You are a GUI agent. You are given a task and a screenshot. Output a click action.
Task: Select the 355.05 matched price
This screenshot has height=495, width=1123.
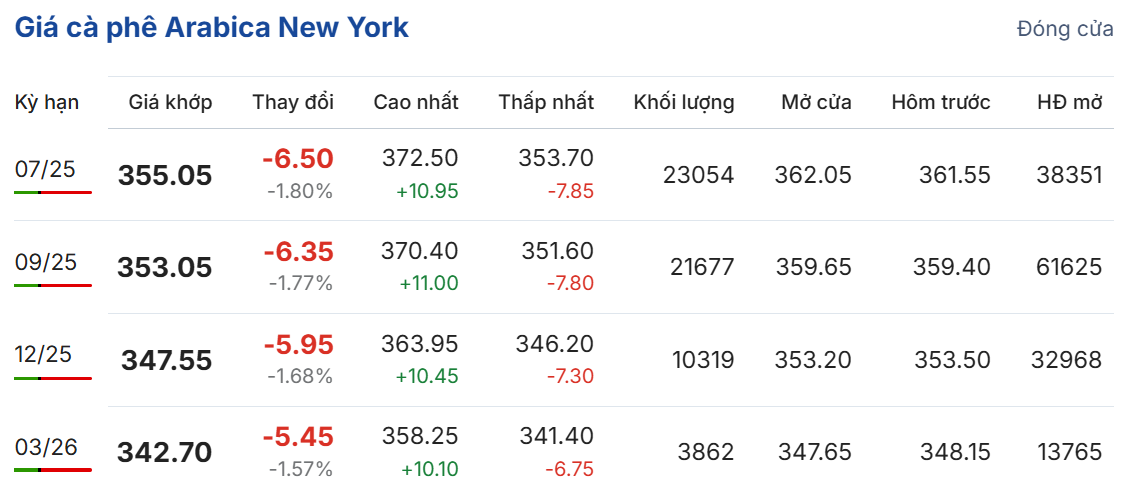coord(165,176)
